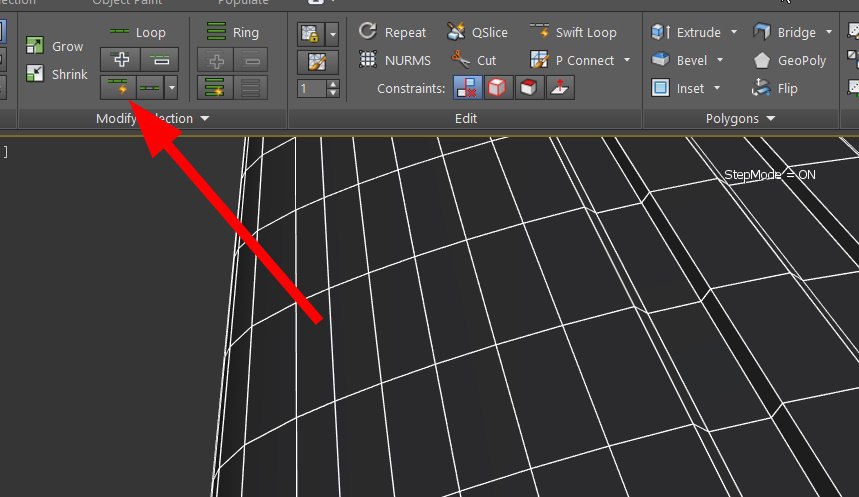
Task: Open the Inset dropdown arrow
Action: pyautogui.click(x=717, y=88)
